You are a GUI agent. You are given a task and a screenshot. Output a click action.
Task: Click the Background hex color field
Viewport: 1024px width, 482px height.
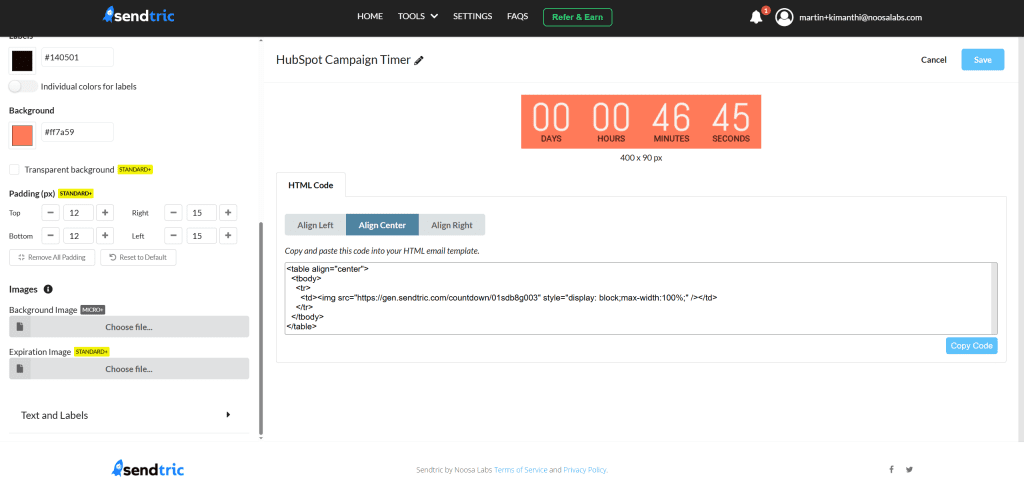(77, 132)
